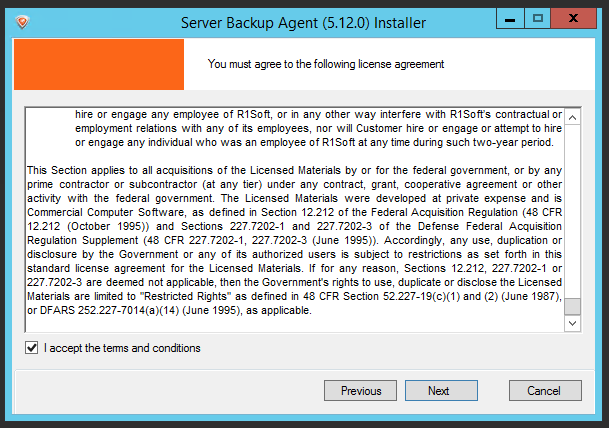Cancel the installation
Screen dimensions: 609x428
pyautogui.click(x=543, y=391)
